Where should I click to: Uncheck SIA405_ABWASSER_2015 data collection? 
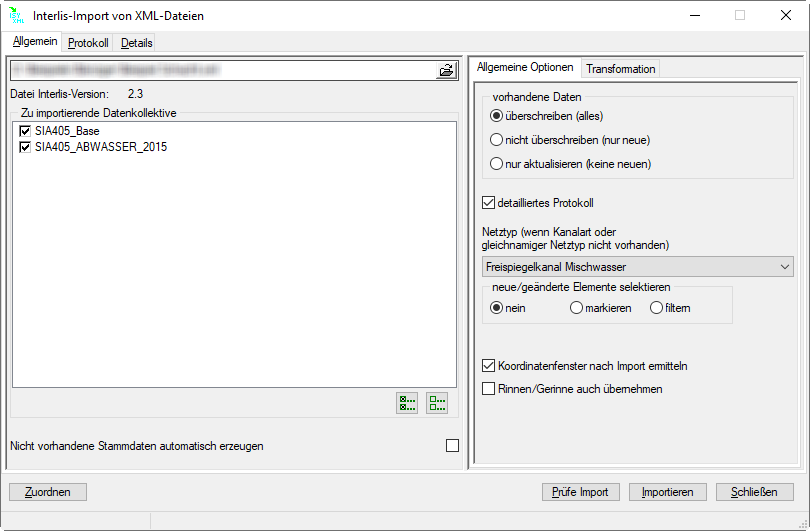point(25,147)
